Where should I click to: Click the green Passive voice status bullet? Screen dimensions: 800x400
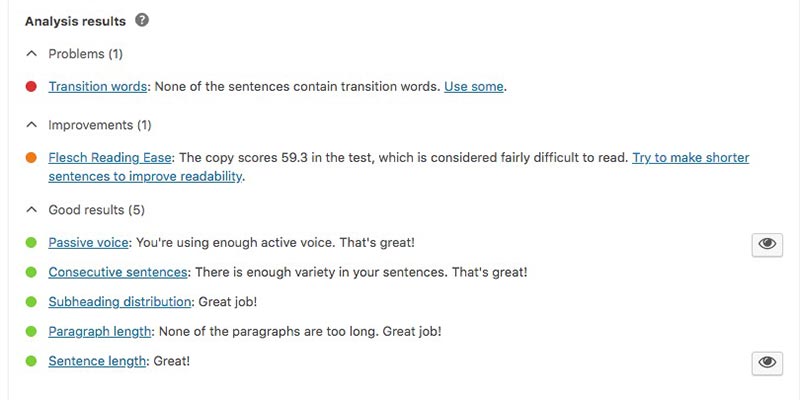click(31, 243)
